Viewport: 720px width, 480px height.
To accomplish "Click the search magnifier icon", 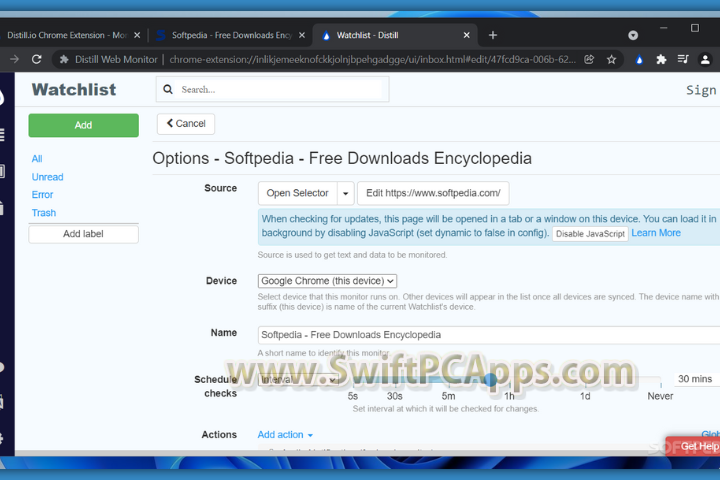I will click(x=168, y=89).
